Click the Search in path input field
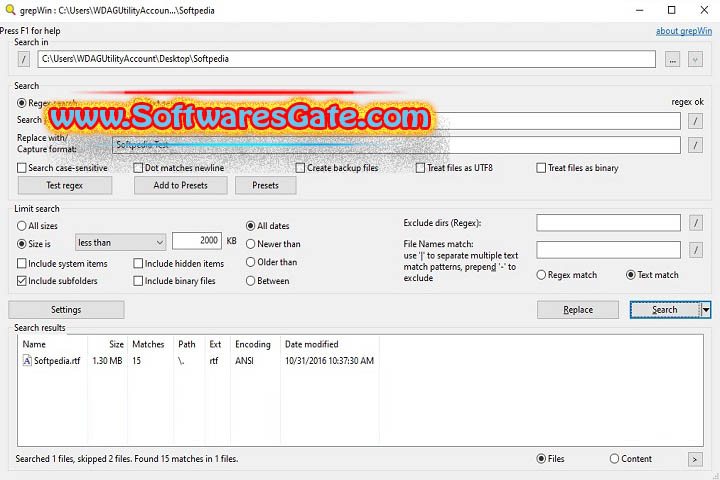 click(x=347, y=59)
